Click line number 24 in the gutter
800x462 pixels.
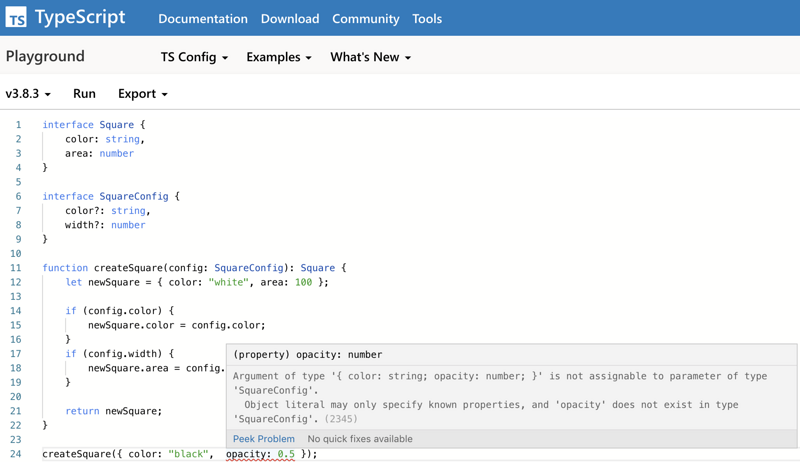16,454
